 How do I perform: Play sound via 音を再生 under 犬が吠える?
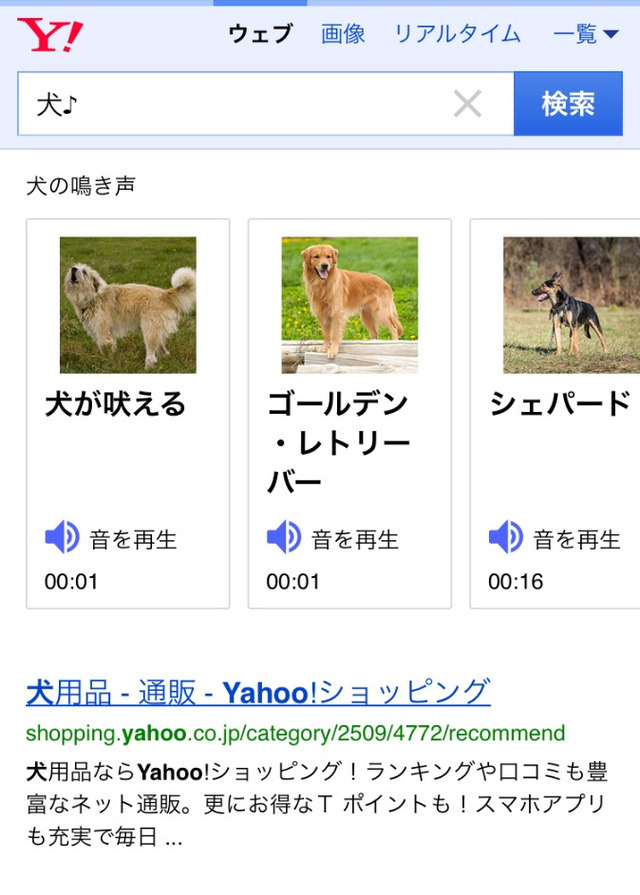click(x=133, y=540)
